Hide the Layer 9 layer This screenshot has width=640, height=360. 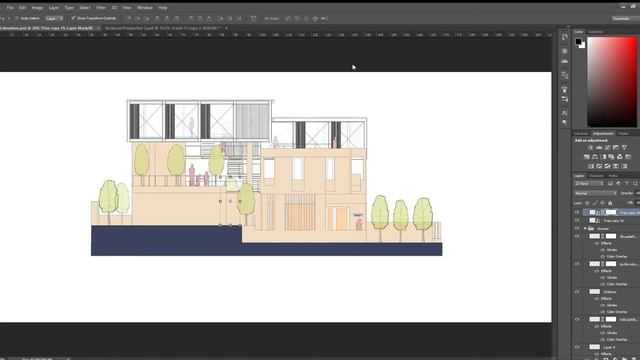tap(577, 347)
